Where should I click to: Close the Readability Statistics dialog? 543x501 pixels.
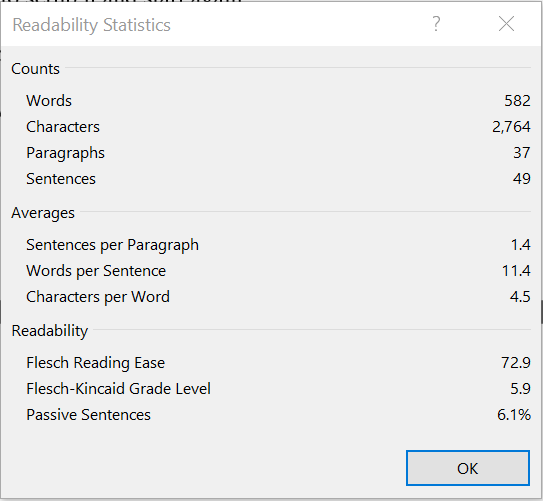(506, 24)
